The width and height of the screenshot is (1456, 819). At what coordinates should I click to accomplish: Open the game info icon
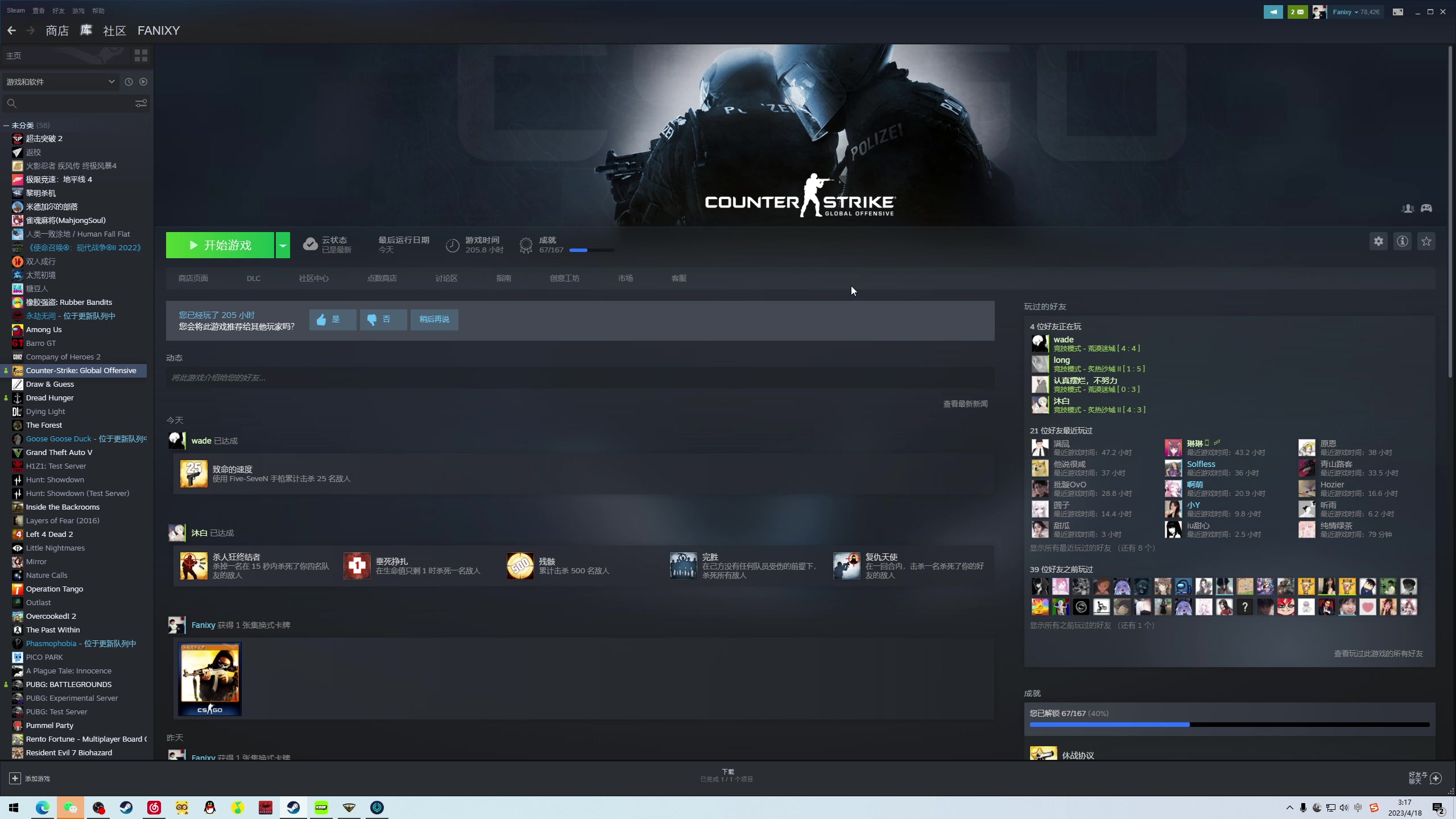click(1402, 241)
